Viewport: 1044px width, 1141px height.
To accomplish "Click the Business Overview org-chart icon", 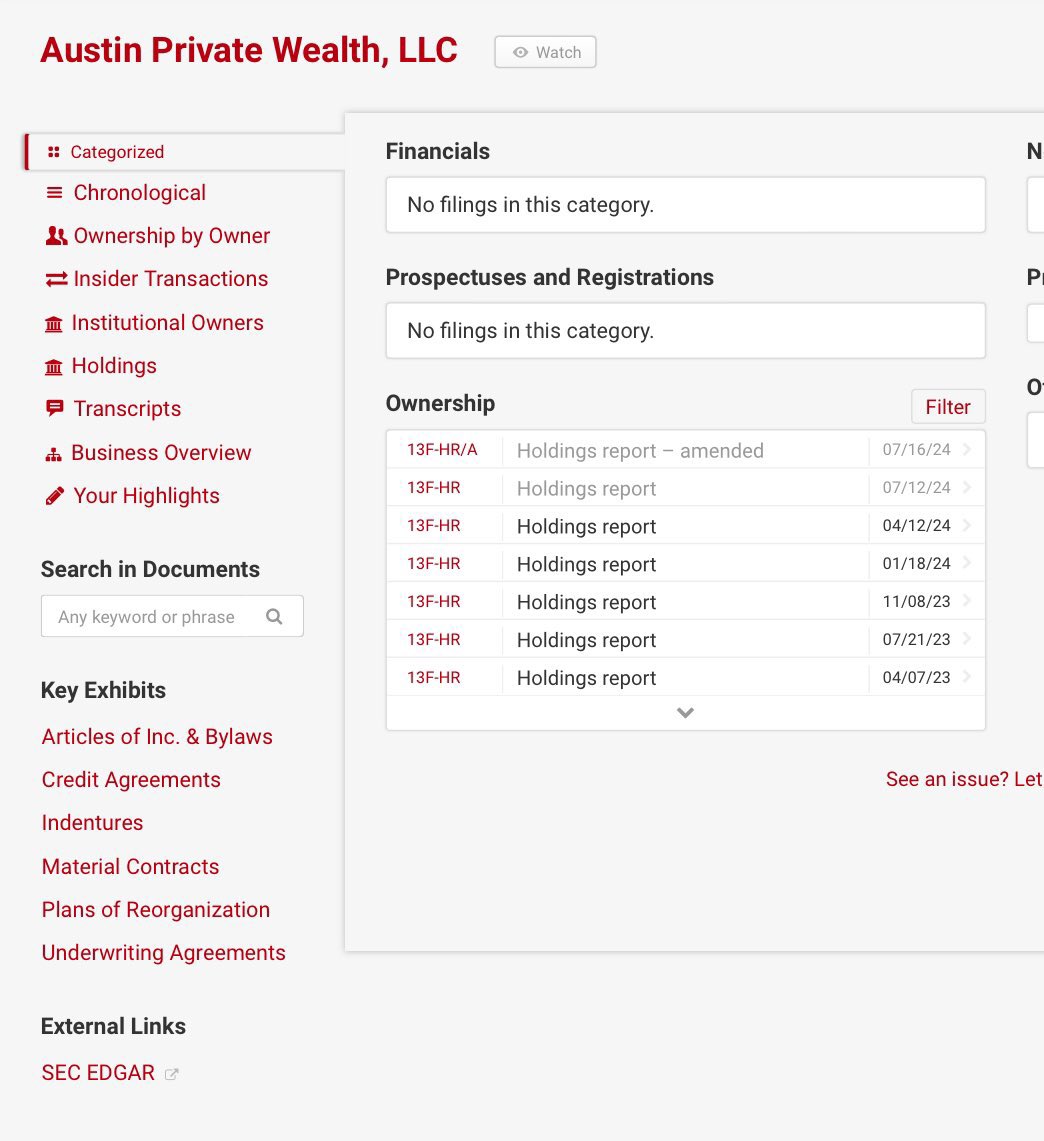I will 53,455.
